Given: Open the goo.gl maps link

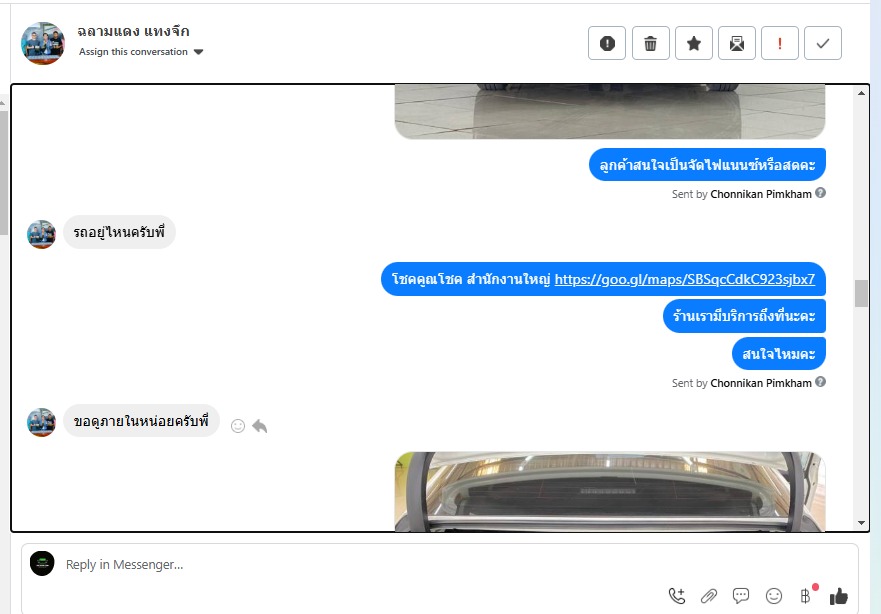Looking at the screenshot, I should click(x=684, y=279).
